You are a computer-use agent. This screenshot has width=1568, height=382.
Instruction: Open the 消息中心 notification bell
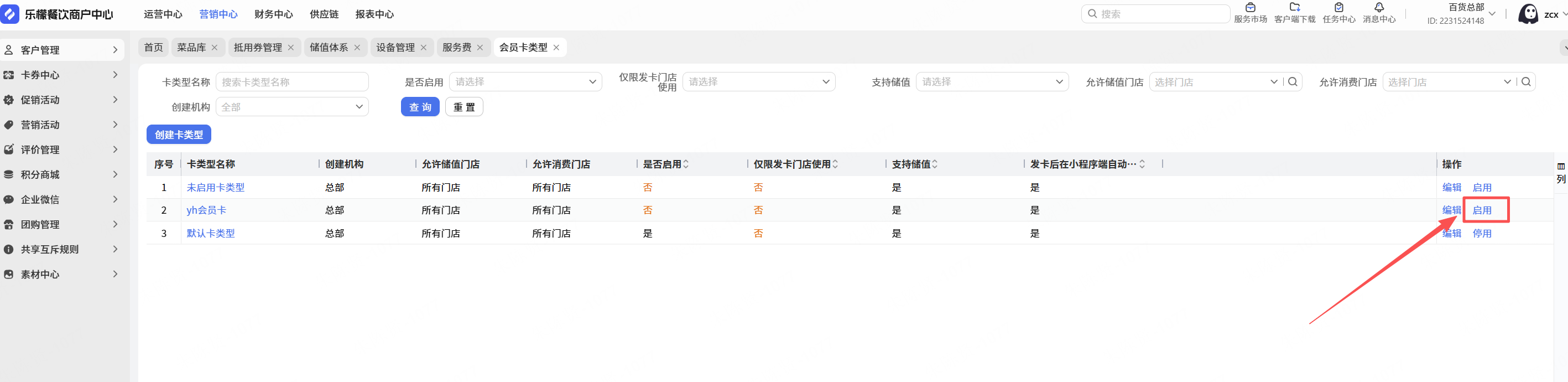(x=1379, y=8)
